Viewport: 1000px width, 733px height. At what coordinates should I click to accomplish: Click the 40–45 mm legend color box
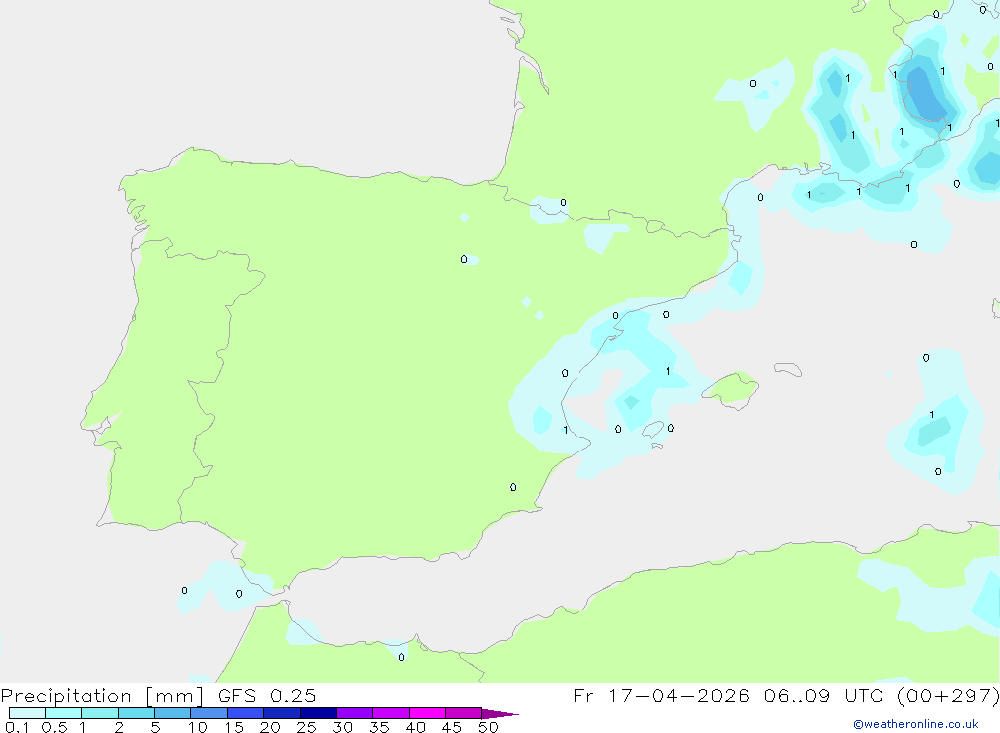(x=427, y=713)
